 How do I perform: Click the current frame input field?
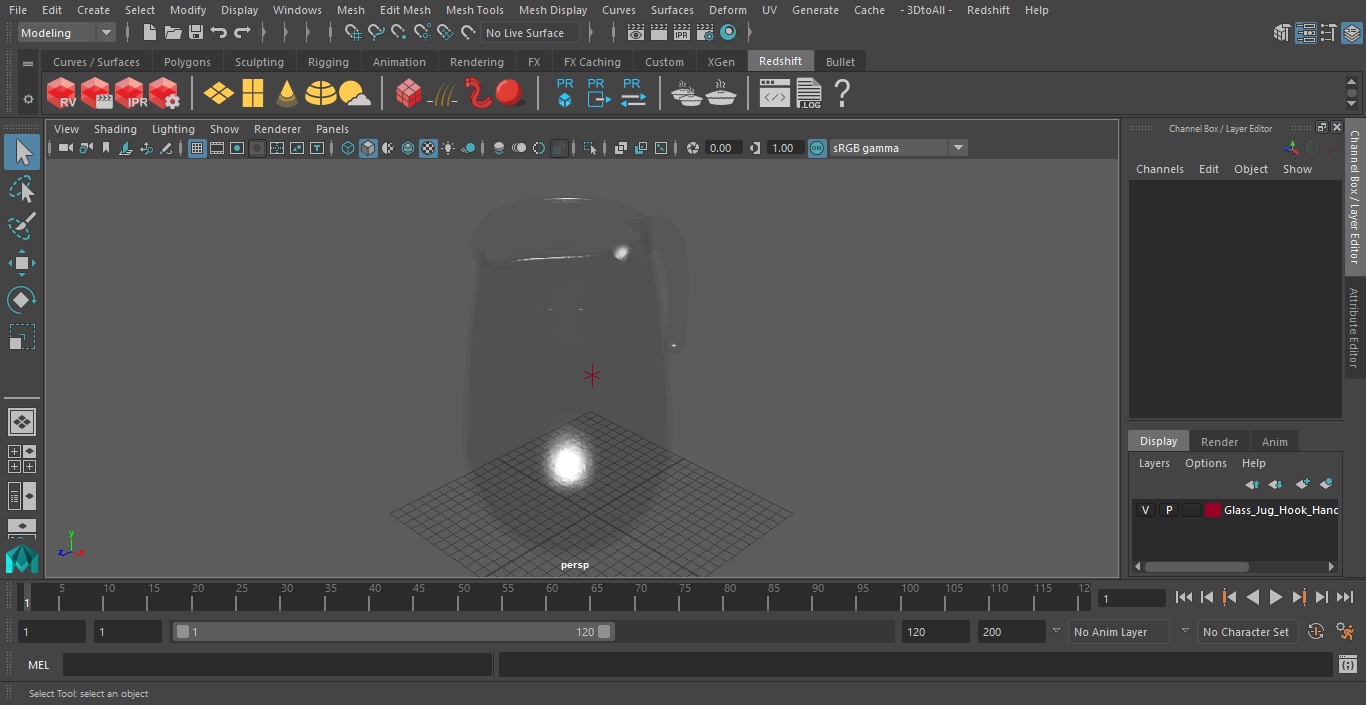click(x=1131, y=599)
